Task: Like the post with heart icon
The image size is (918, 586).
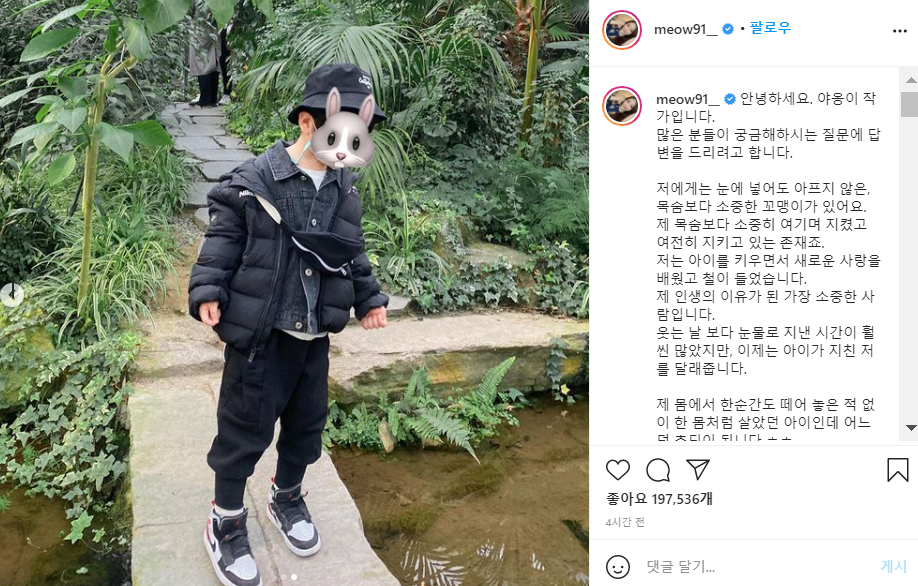Action: click(x=618, y=470)
